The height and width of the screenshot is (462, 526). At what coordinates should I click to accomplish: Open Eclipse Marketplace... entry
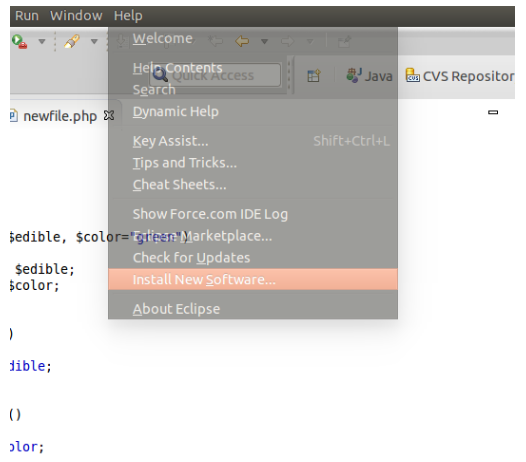click(x=253, y=236)
